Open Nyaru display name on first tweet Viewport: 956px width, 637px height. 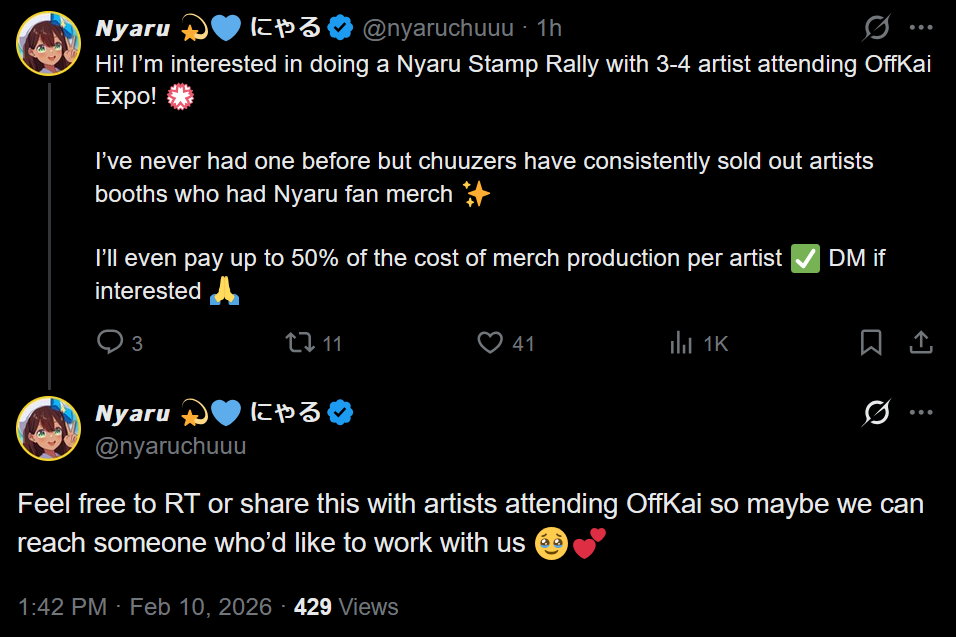pyautogui.click(x=133, y=29)
